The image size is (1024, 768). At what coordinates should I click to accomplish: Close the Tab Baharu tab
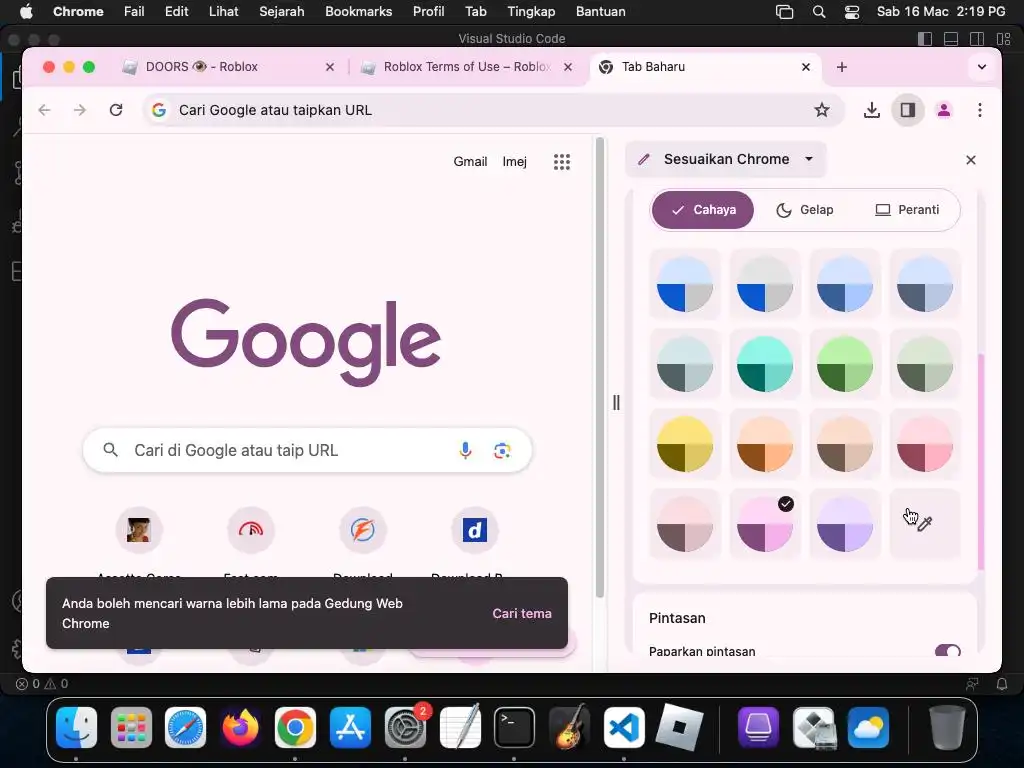806,67
